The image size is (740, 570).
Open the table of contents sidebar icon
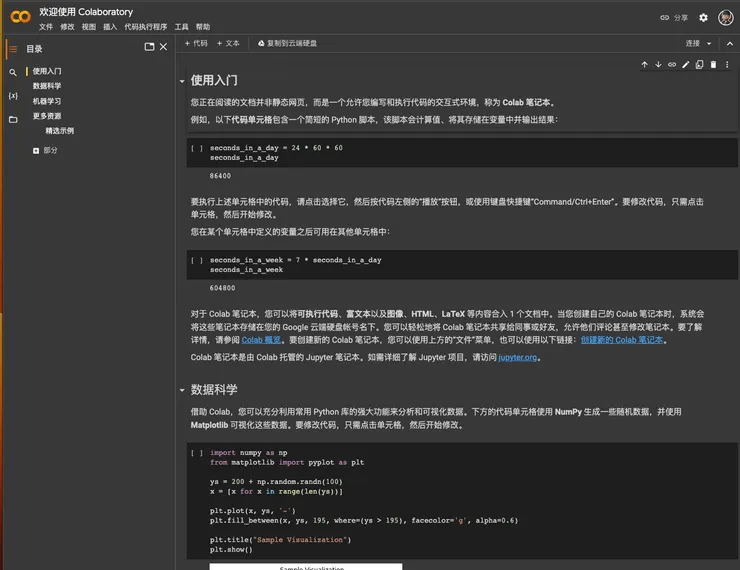tap(13, 49)
